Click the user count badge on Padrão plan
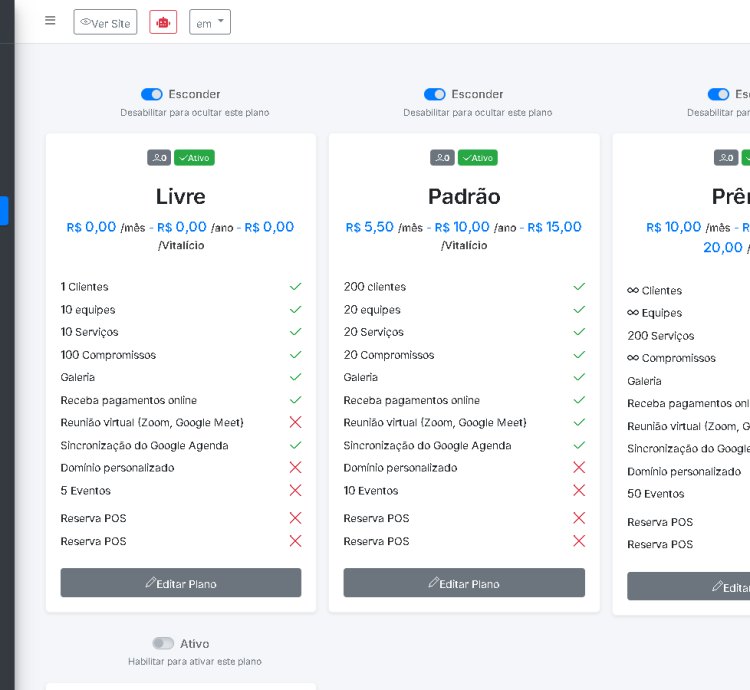This screenshot has height=690, width=750. point(442,158)
